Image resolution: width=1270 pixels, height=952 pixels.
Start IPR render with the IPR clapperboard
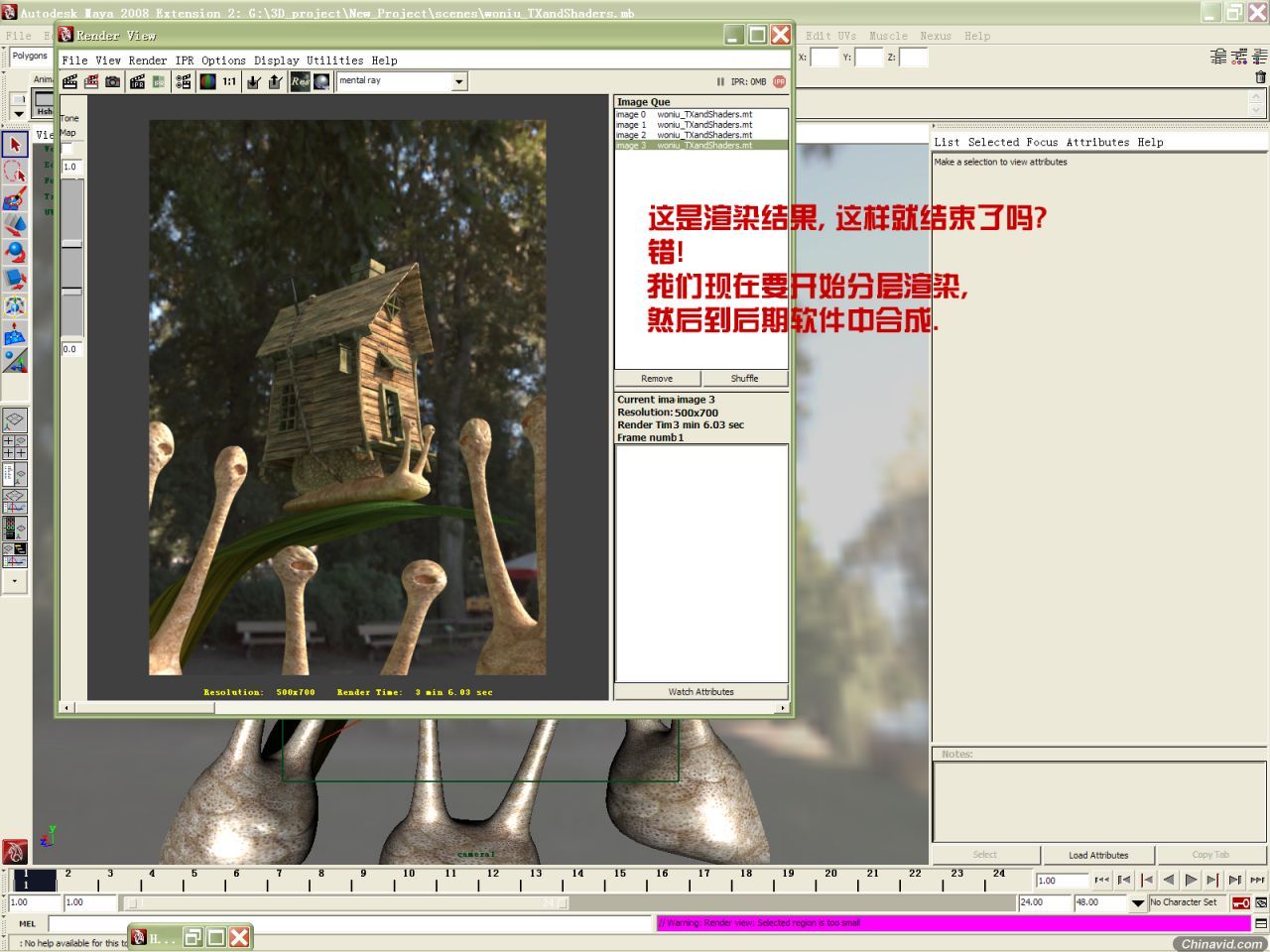tap(137, 81)
